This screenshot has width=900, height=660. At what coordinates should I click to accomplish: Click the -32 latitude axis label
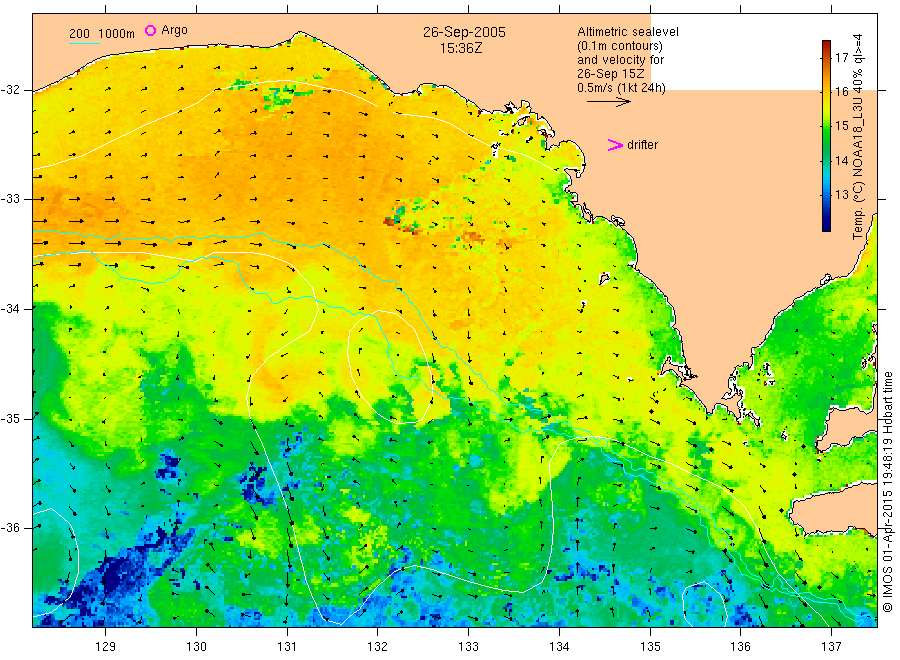click(x=10, y=90)
